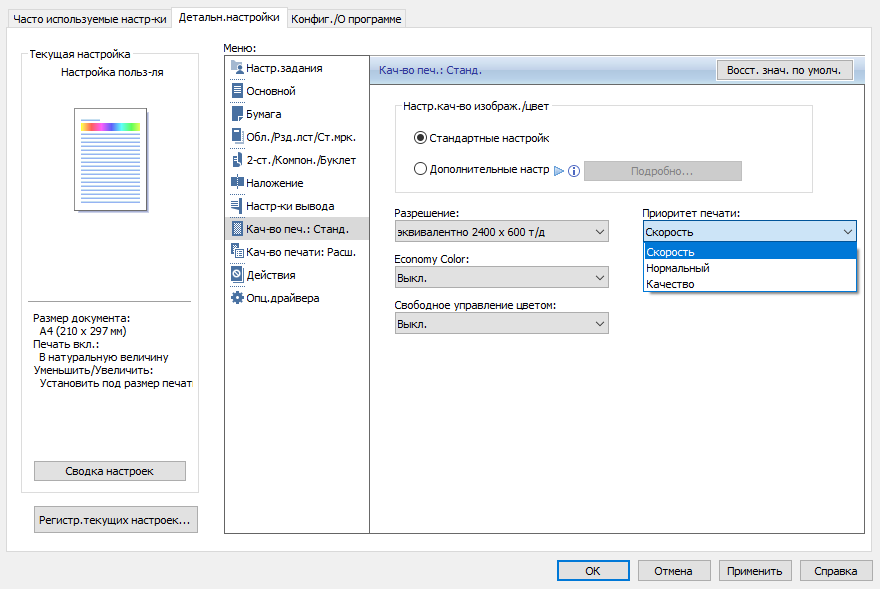Open the Разрешение dropdown
The width and height of the screenshot is (880, 589).
click(x=501, y=232)
